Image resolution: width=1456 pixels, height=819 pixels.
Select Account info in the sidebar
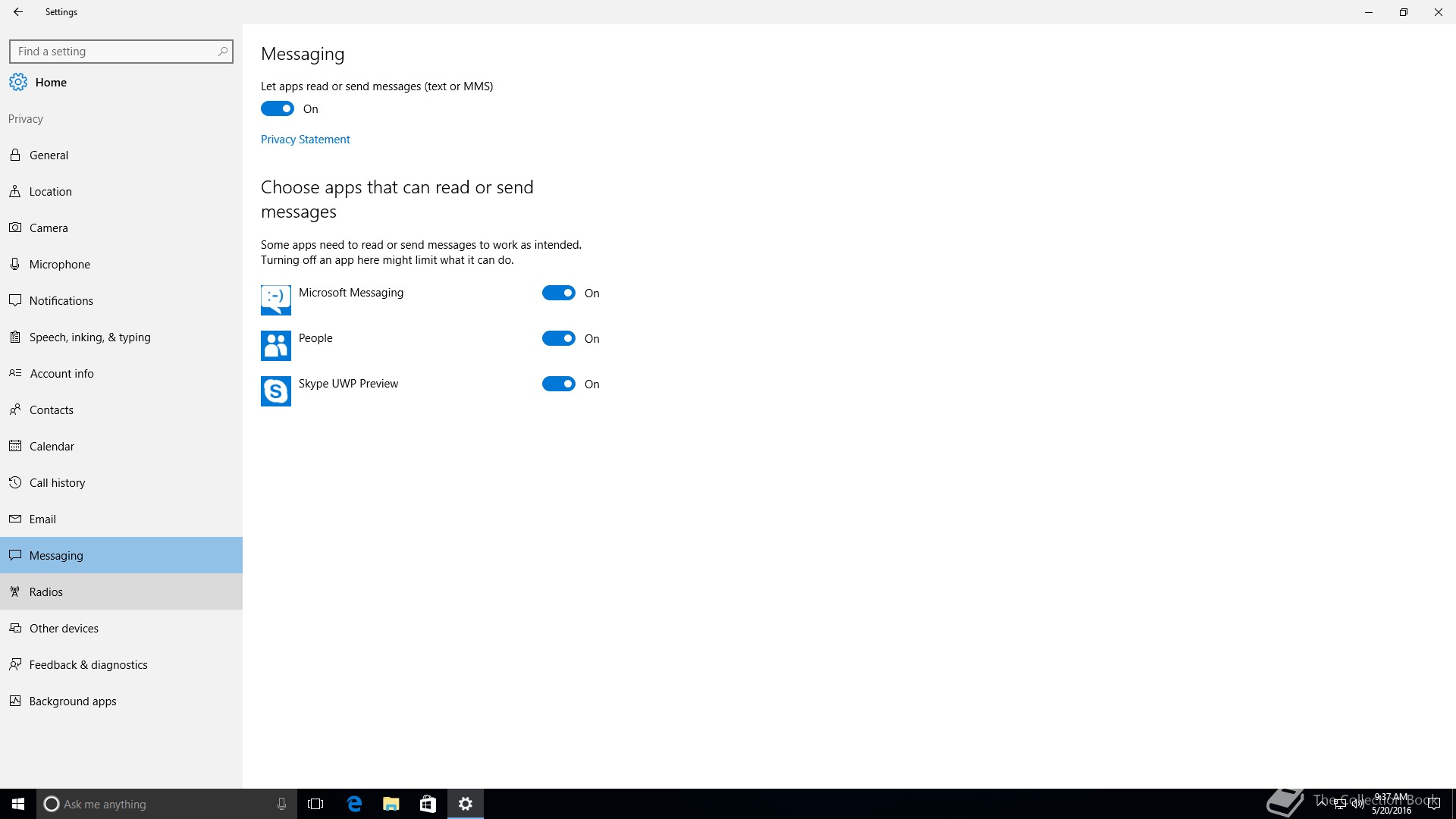click(121, 373)
